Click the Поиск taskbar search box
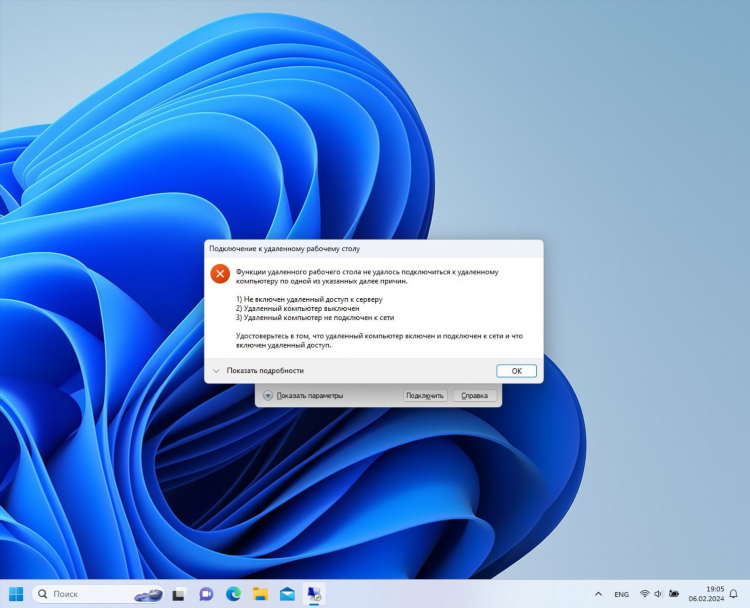Screen dimensions: 750x608 pos(98,594)
